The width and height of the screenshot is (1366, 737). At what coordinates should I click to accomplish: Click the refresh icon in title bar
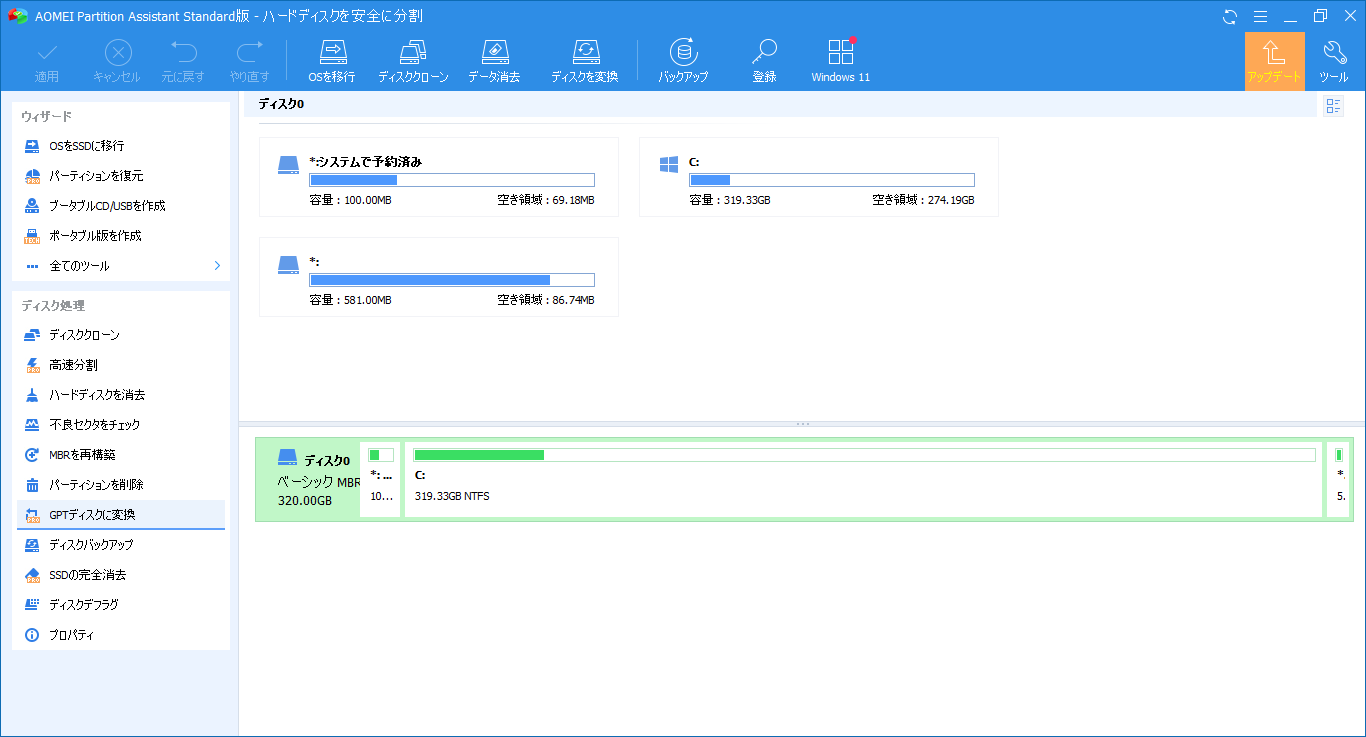coord(1230,16)
